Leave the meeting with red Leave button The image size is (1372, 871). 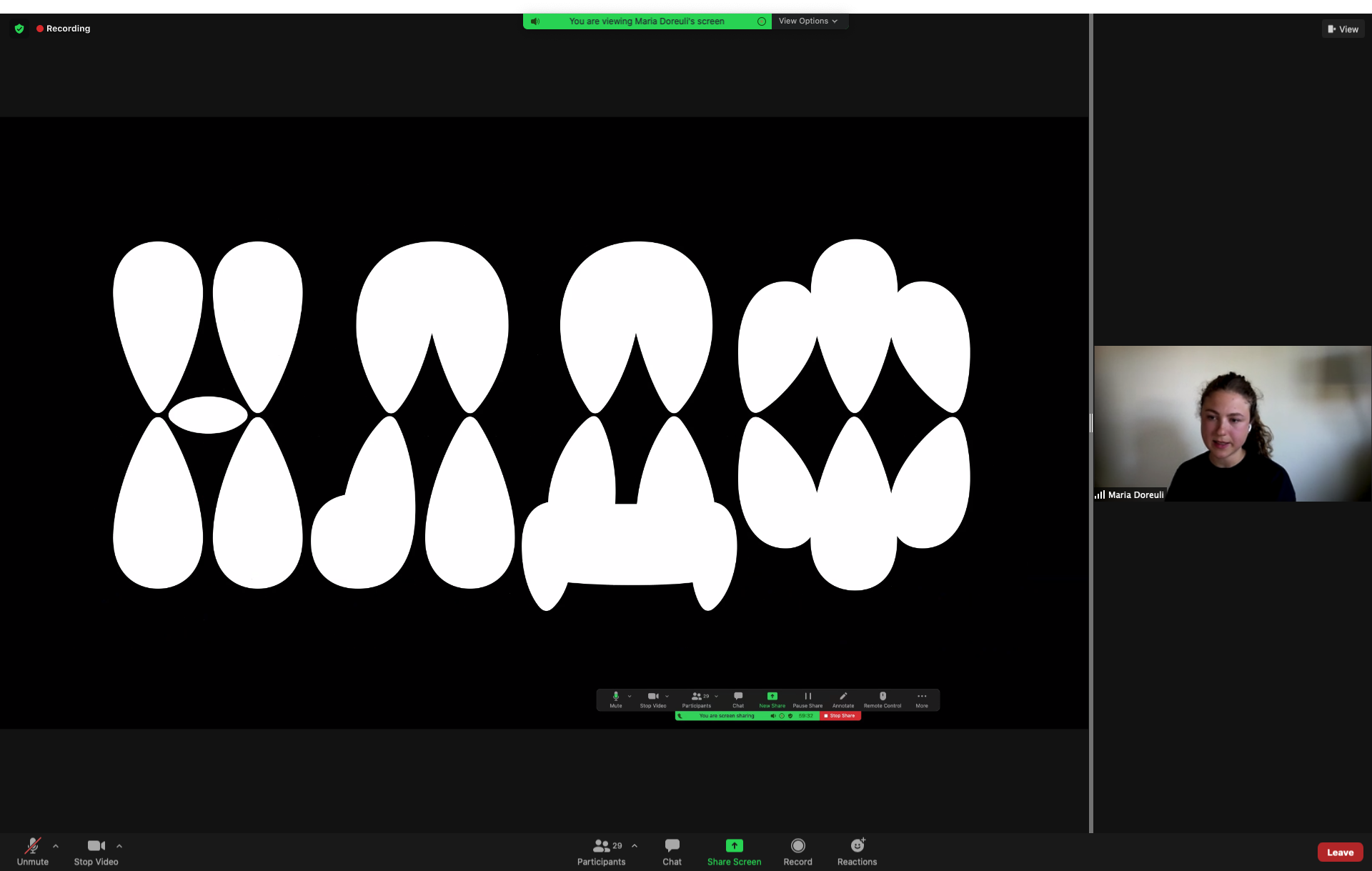coord(1340,852)
